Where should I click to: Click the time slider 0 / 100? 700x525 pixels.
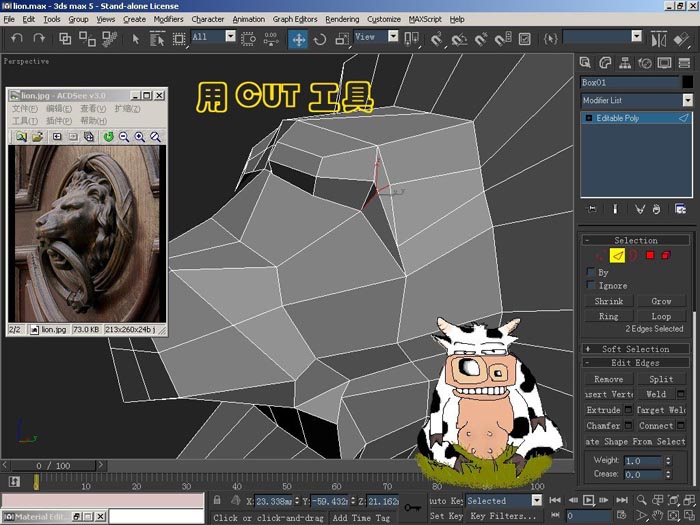(x=53, y=466)
